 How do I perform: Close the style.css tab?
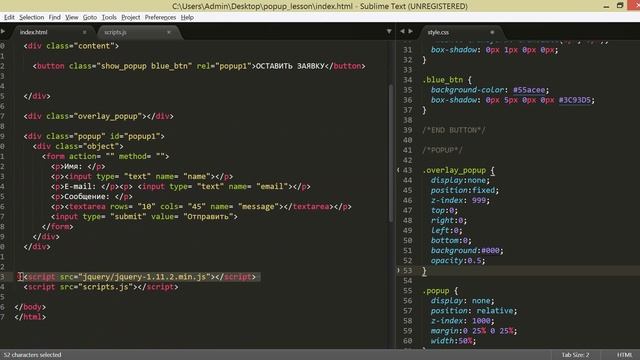pos(492,32)
